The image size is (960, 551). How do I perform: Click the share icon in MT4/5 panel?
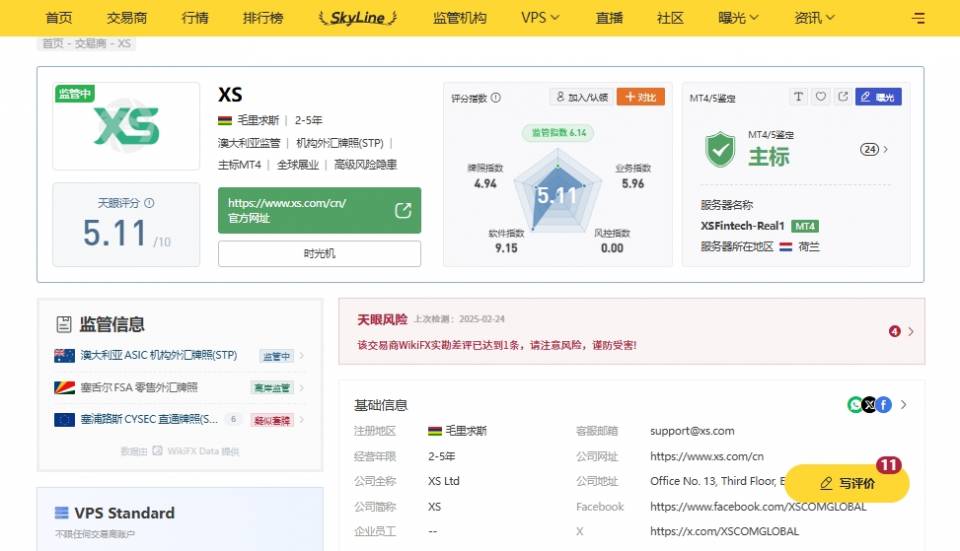843,97
